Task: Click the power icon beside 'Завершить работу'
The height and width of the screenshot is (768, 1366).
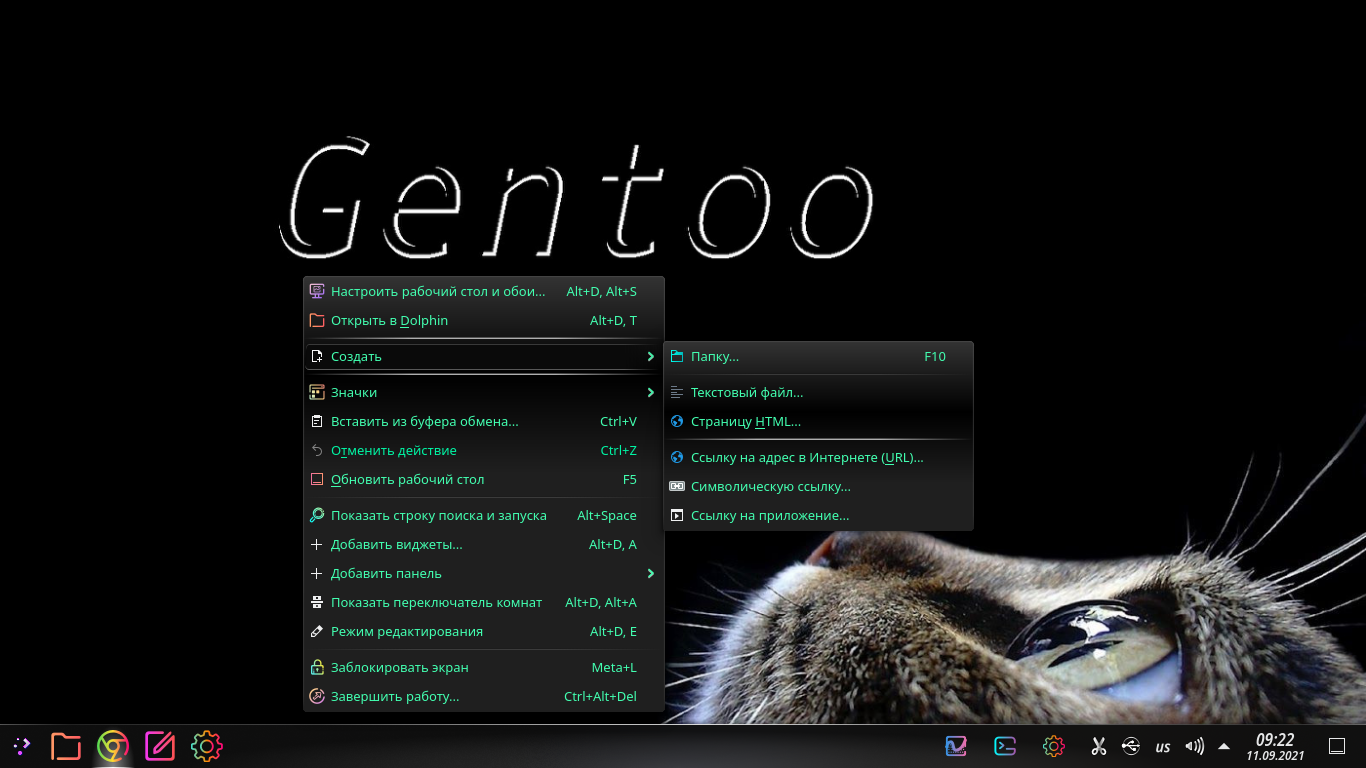Action: tap(317, 696)
